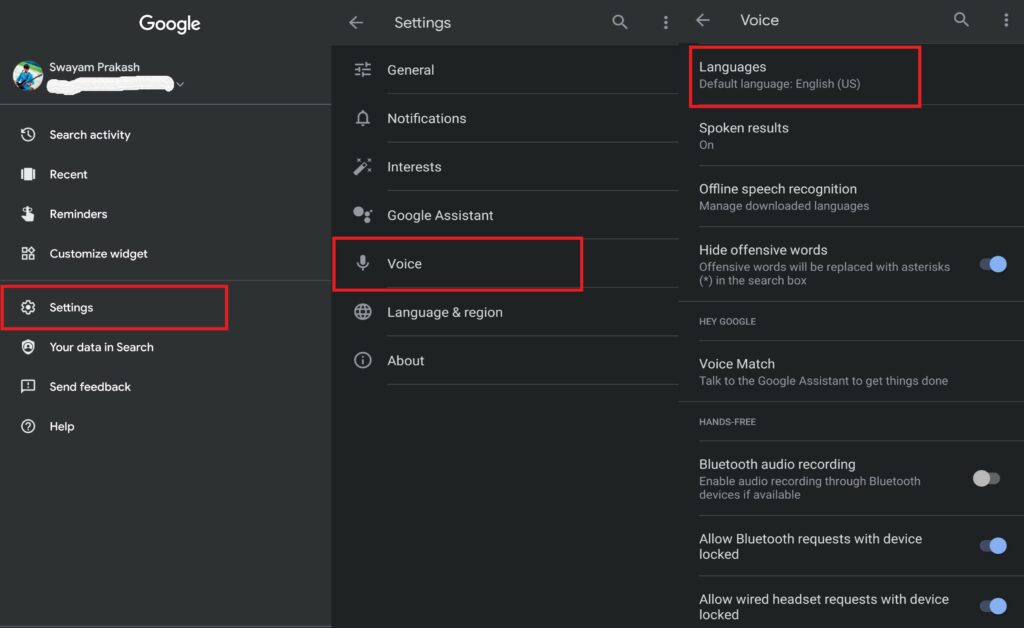The width and height of the screenshot is (1024, 628).
Task: Search within the Voice screen
Action: coord(961,20)
